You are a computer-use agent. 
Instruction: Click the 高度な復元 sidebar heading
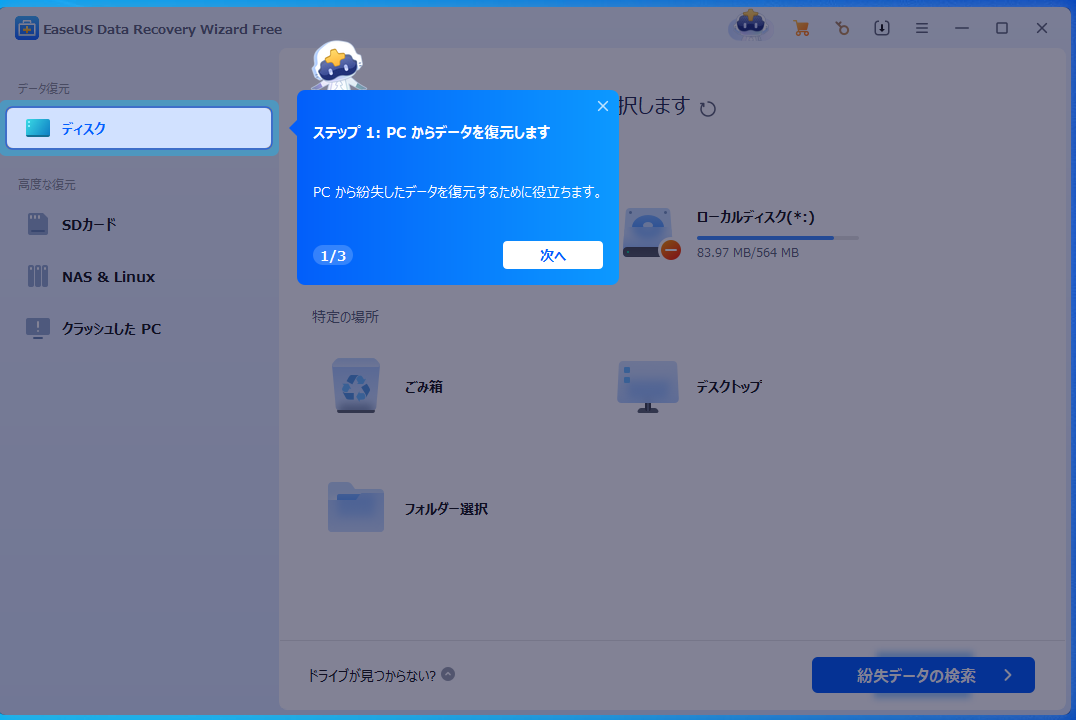[x=47, y=185]
